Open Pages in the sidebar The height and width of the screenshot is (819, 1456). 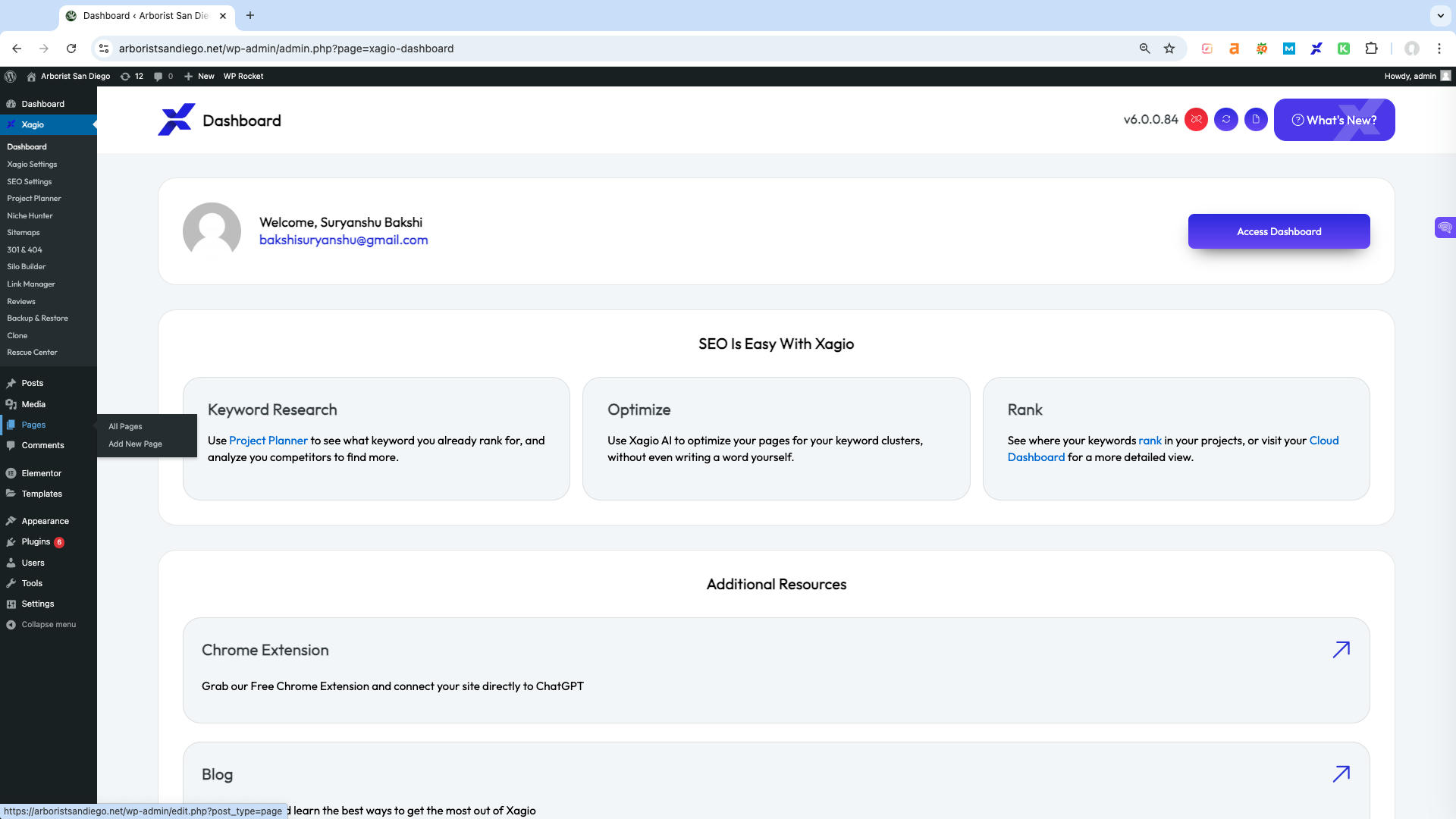pyautogui.click(x=49, y=425)
